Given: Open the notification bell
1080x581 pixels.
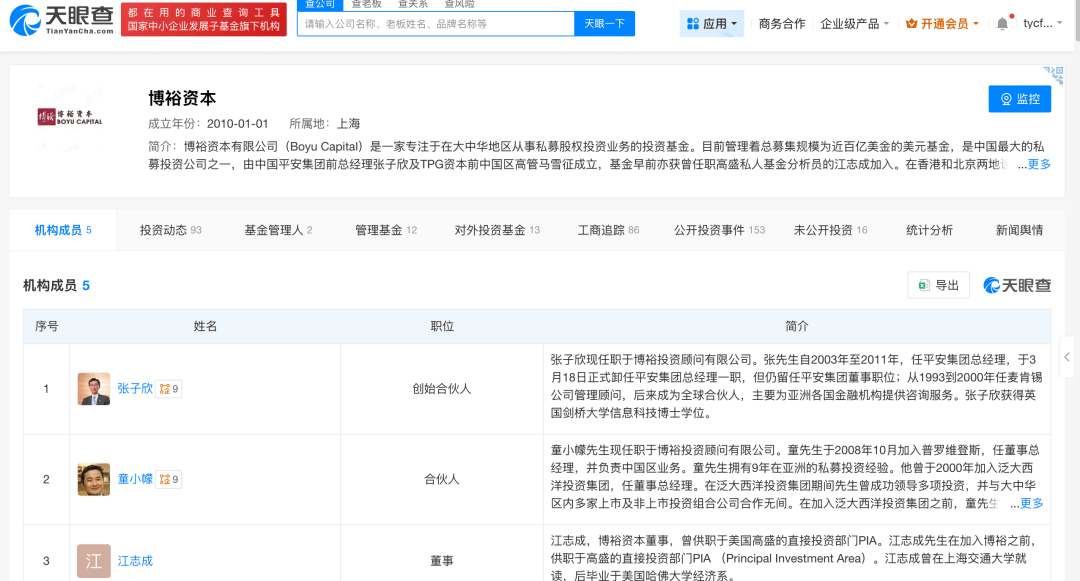Looking at the screenshot, I should tap(1003, 23).
